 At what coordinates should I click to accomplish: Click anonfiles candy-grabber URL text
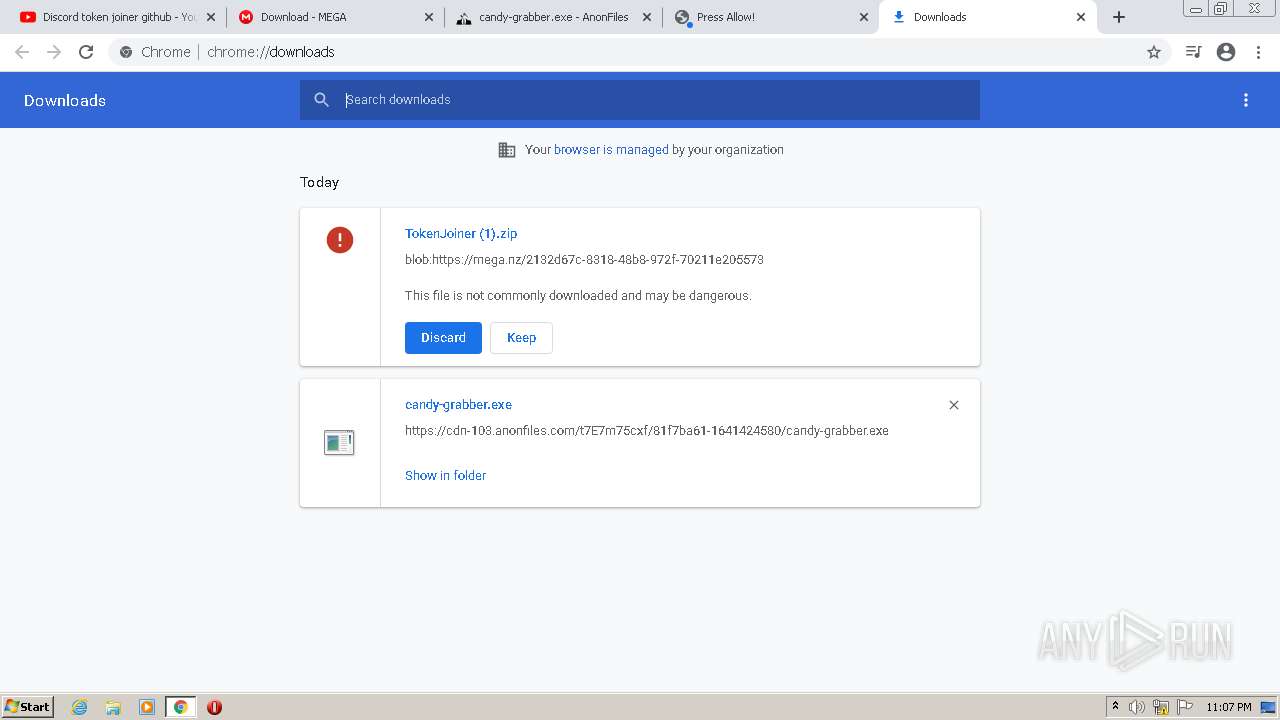[647, 431]
